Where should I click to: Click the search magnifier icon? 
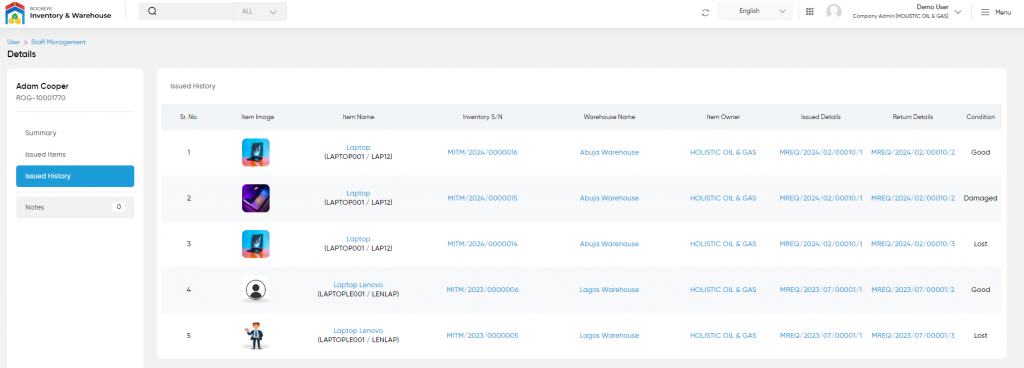(x=152, y=11)
